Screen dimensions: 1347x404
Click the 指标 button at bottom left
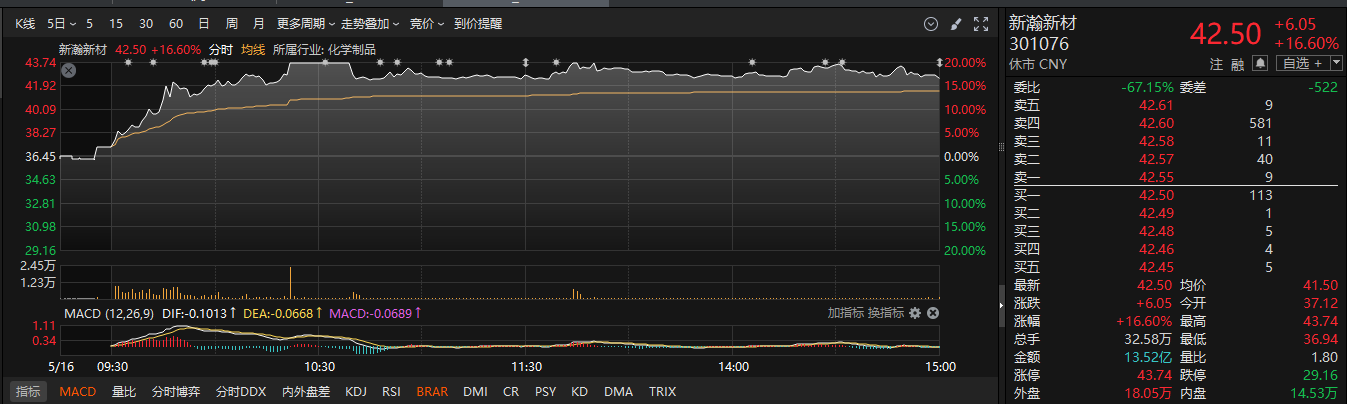pos(27,392)
